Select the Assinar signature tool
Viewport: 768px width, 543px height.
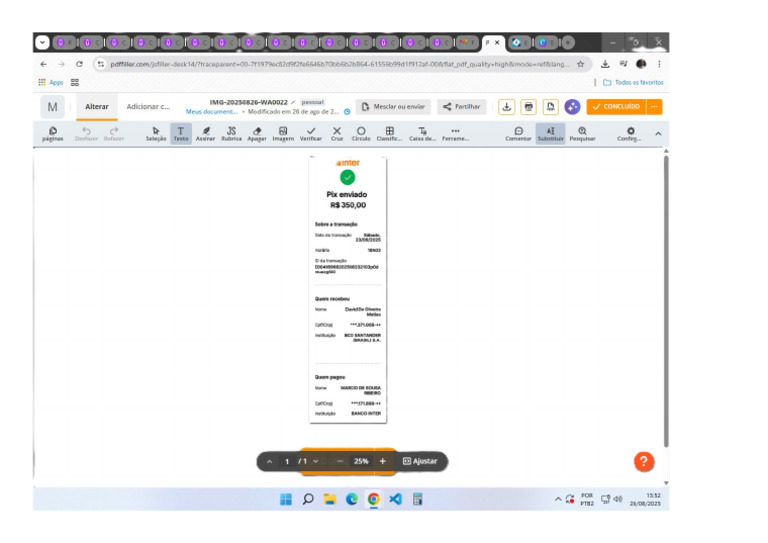[206, 134]
